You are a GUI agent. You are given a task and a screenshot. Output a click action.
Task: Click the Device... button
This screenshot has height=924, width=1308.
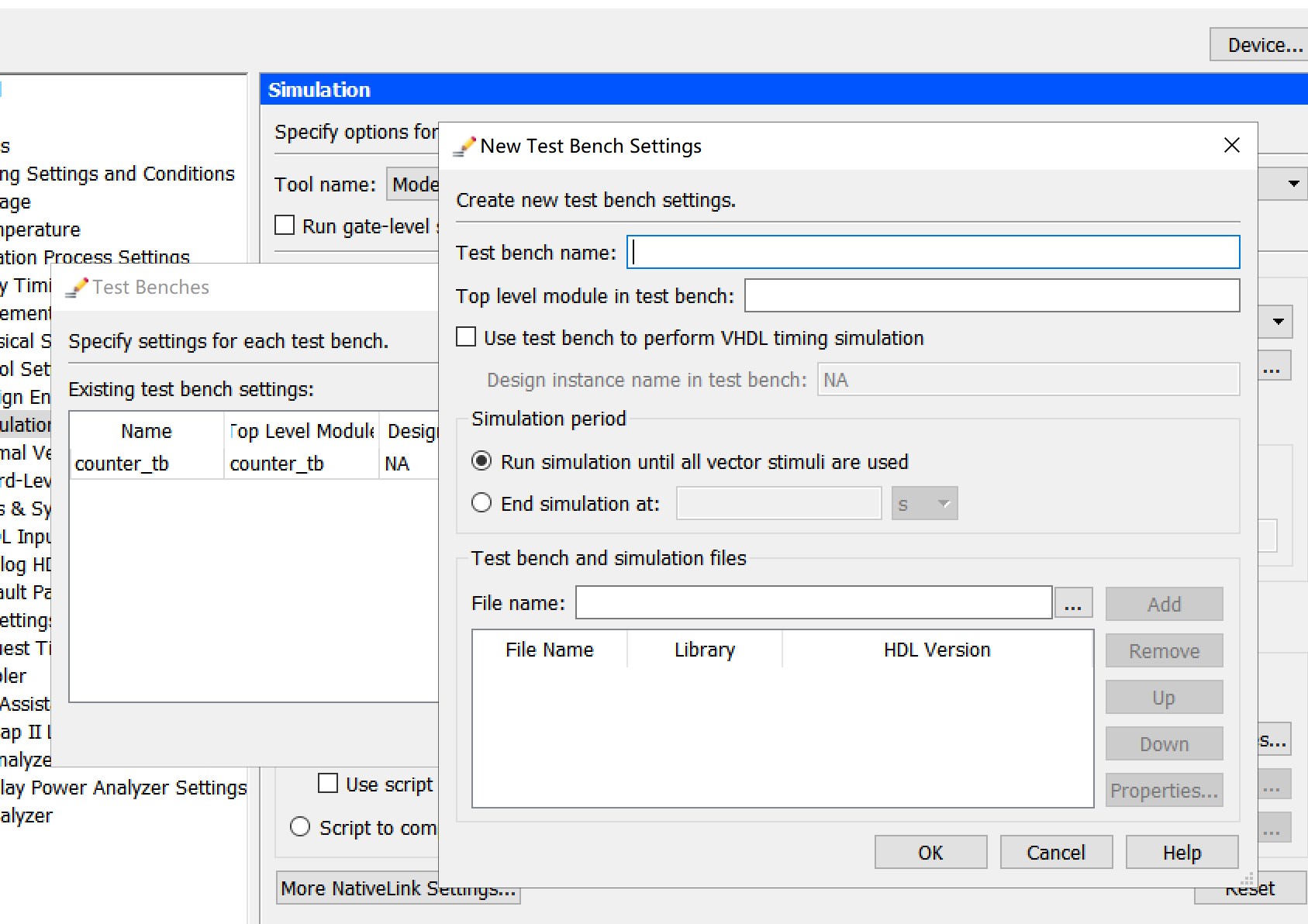(1261, 44)
